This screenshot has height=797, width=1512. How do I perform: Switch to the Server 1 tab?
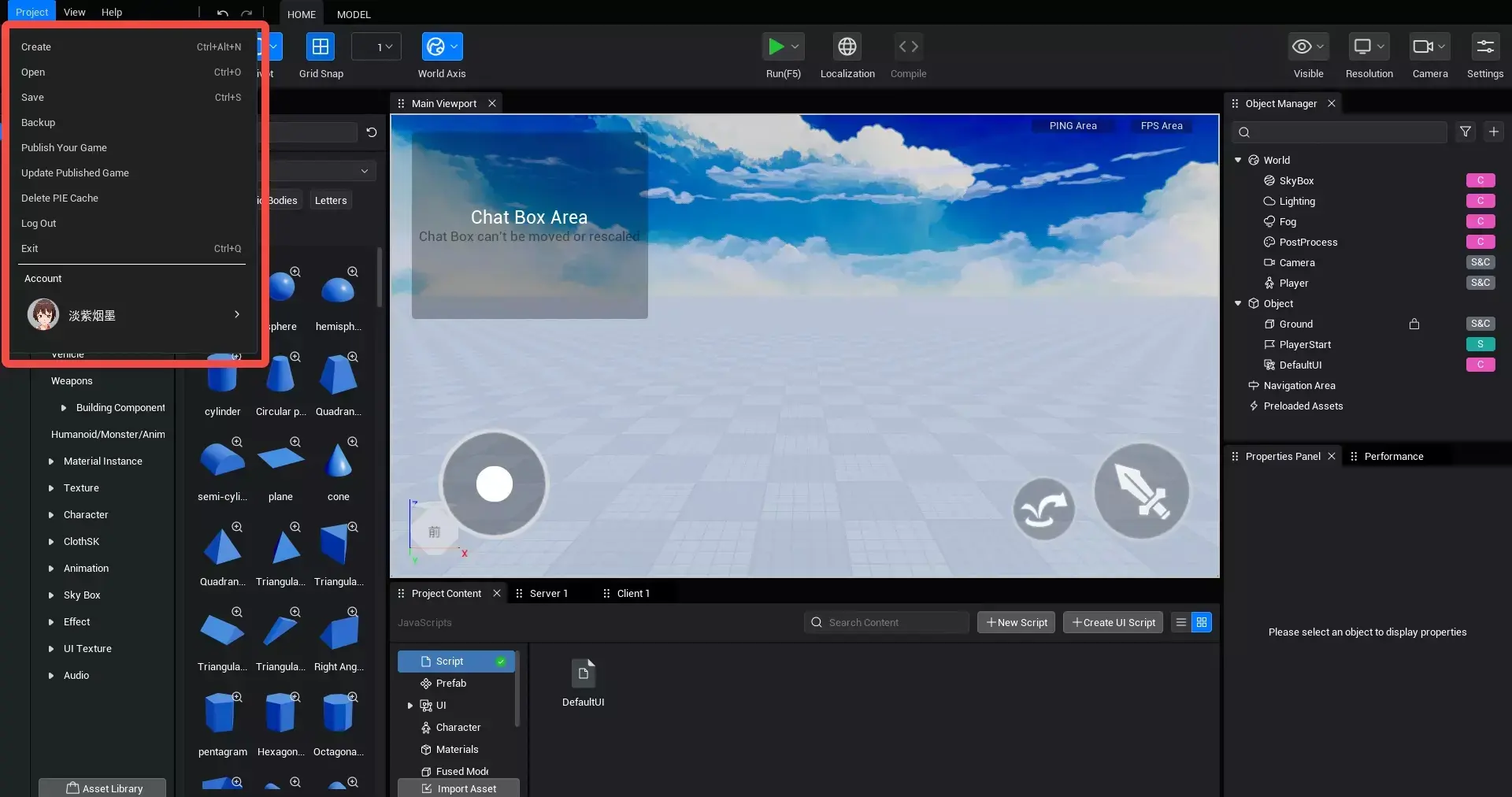[549, 593]
